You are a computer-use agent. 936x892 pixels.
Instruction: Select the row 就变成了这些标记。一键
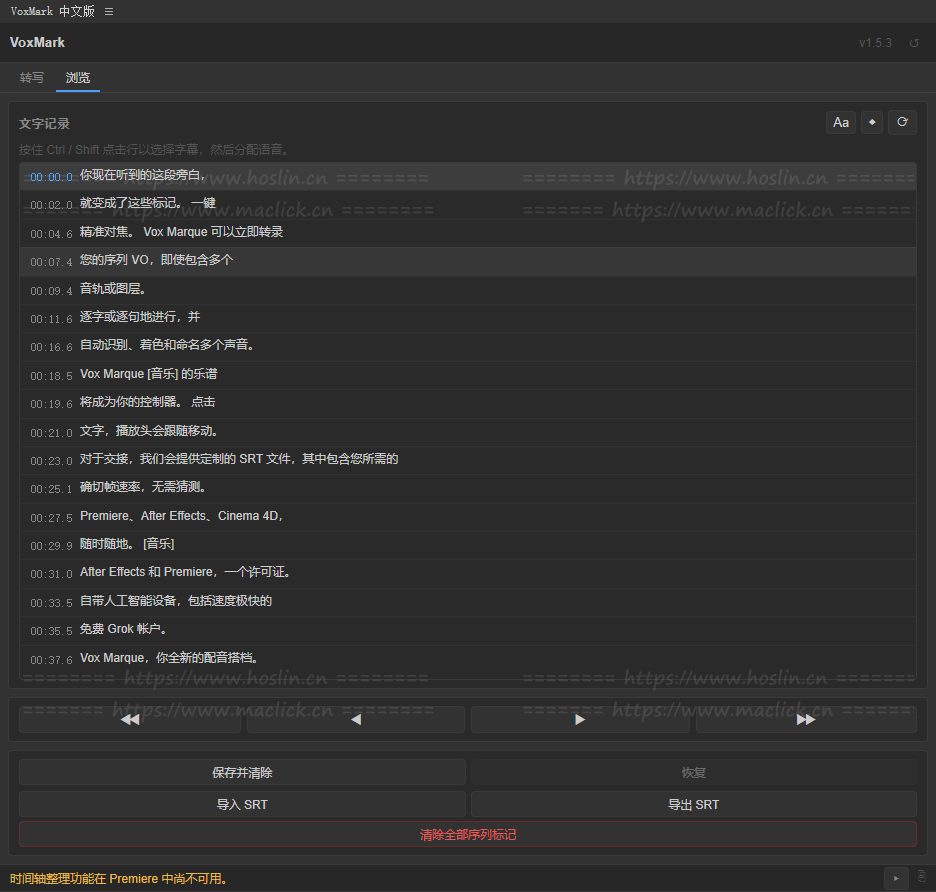[x=468, y=205]
